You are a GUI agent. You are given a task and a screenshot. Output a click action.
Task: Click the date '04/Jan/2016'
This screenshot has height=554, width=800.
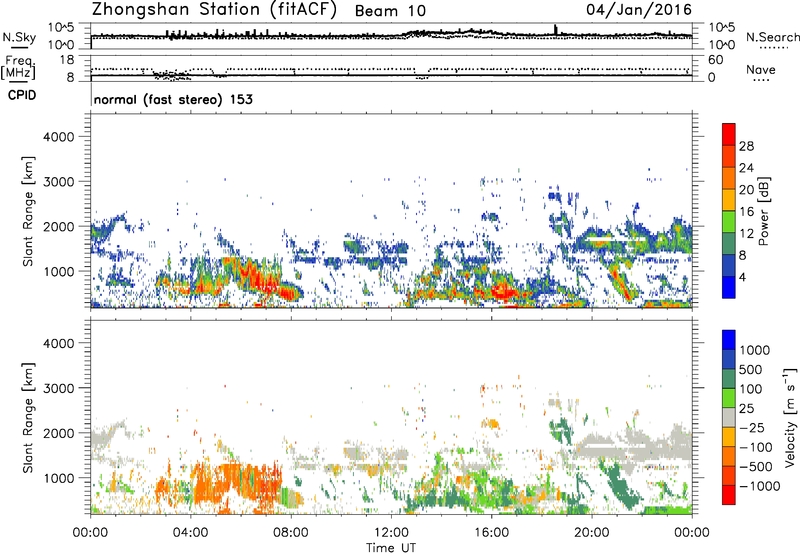(x=639, y=9)
